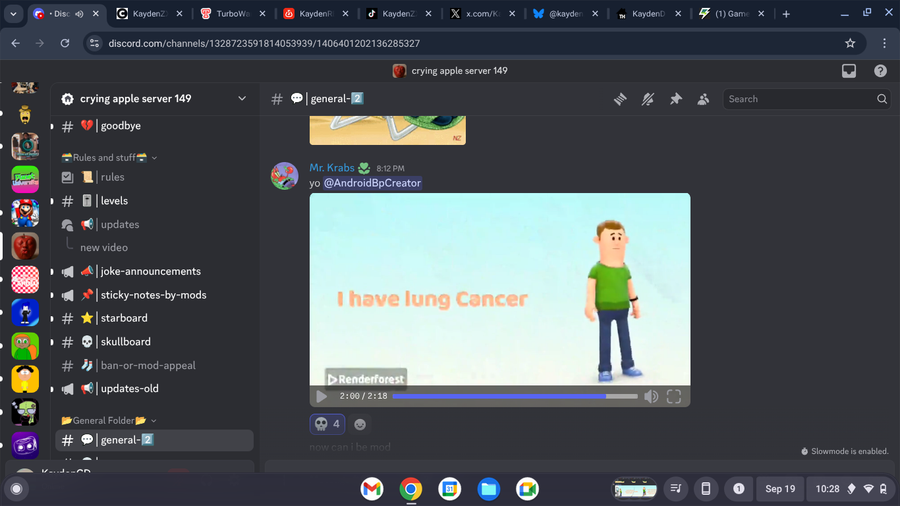The image size is (900, 506).
Task: Seek on the video progress bar
Action: 515,396
